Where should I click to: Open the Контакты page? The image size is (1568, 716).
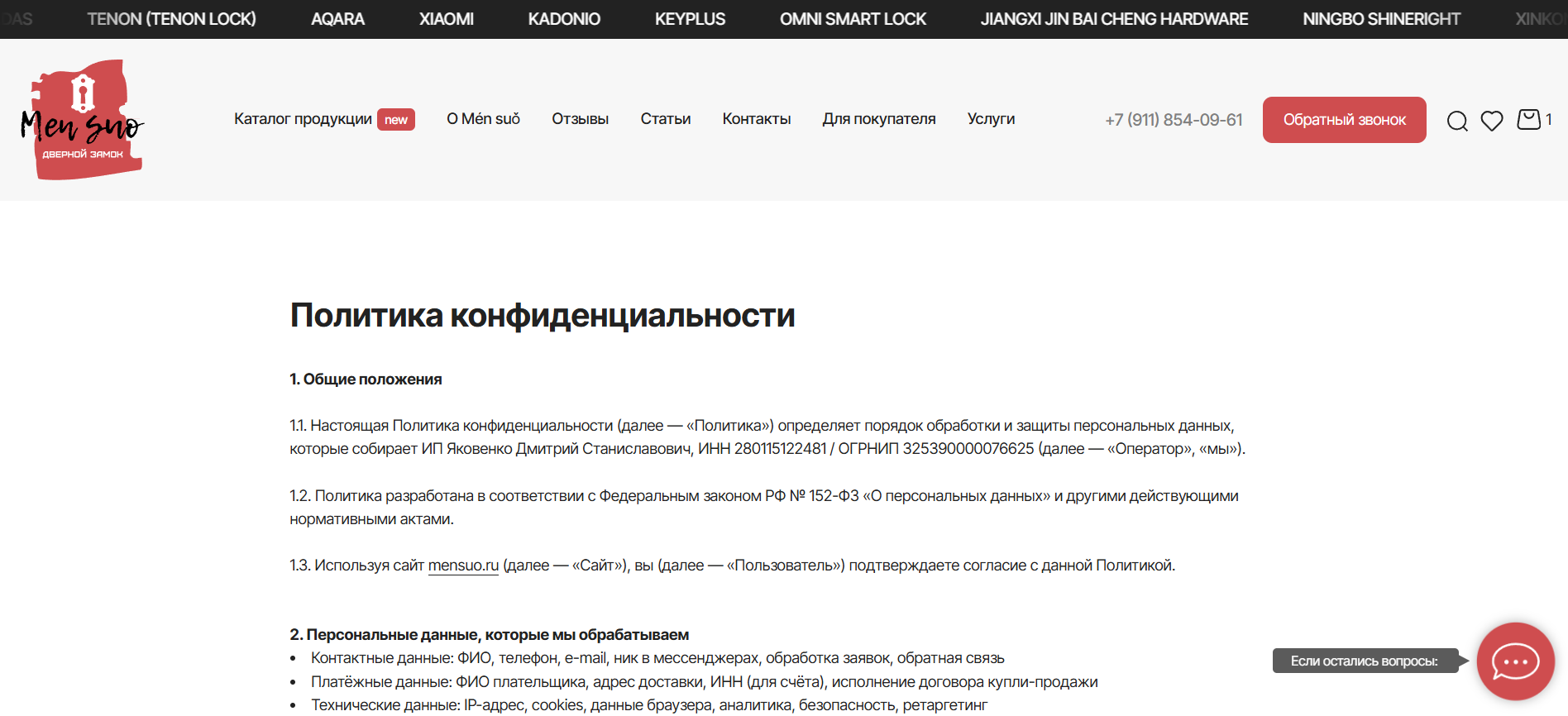pos(756,119)
